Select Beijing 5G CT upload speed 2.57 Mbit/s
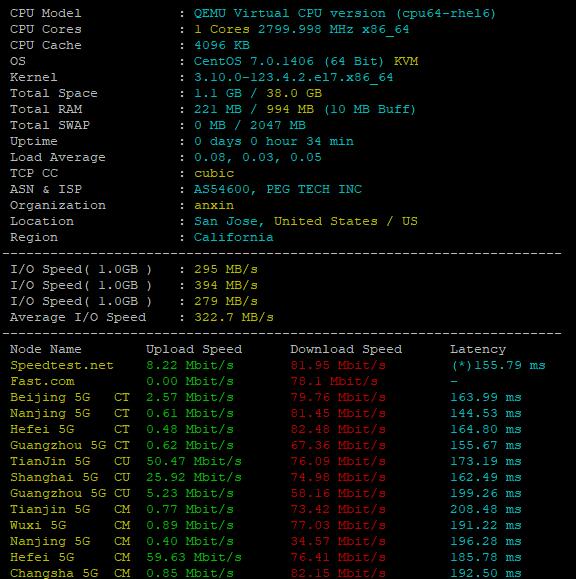The height and width of the screenshot is (579, 576). click(x=190, y=397)
